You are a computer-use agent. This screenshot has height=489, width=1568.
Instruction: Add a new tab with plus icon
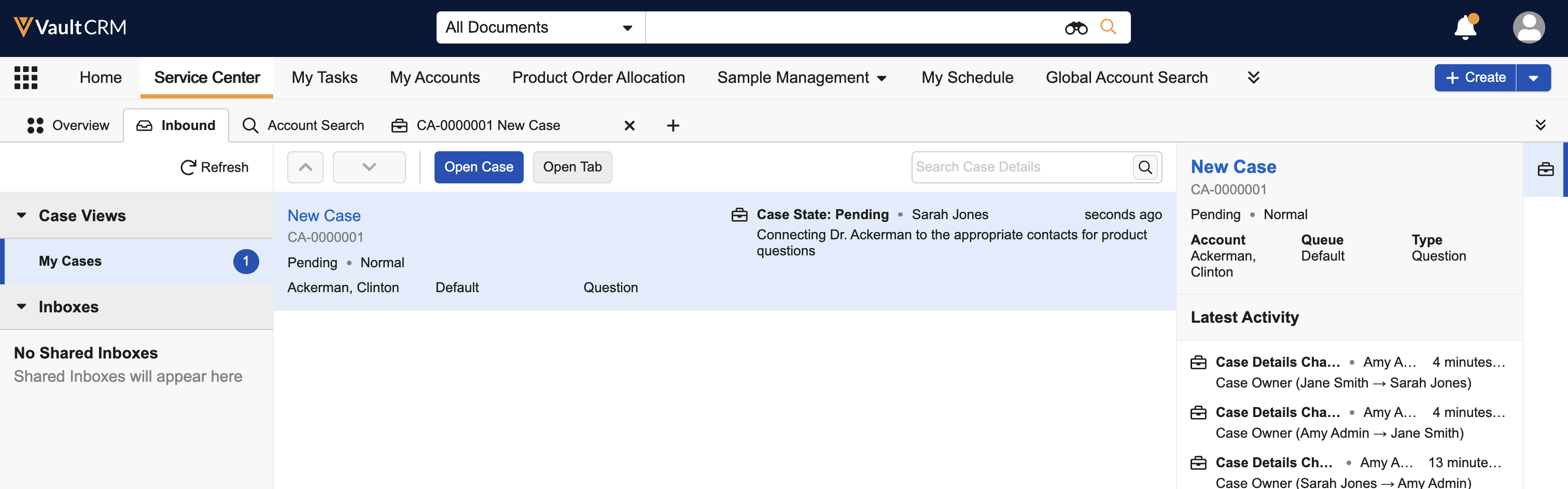(673, 126)
